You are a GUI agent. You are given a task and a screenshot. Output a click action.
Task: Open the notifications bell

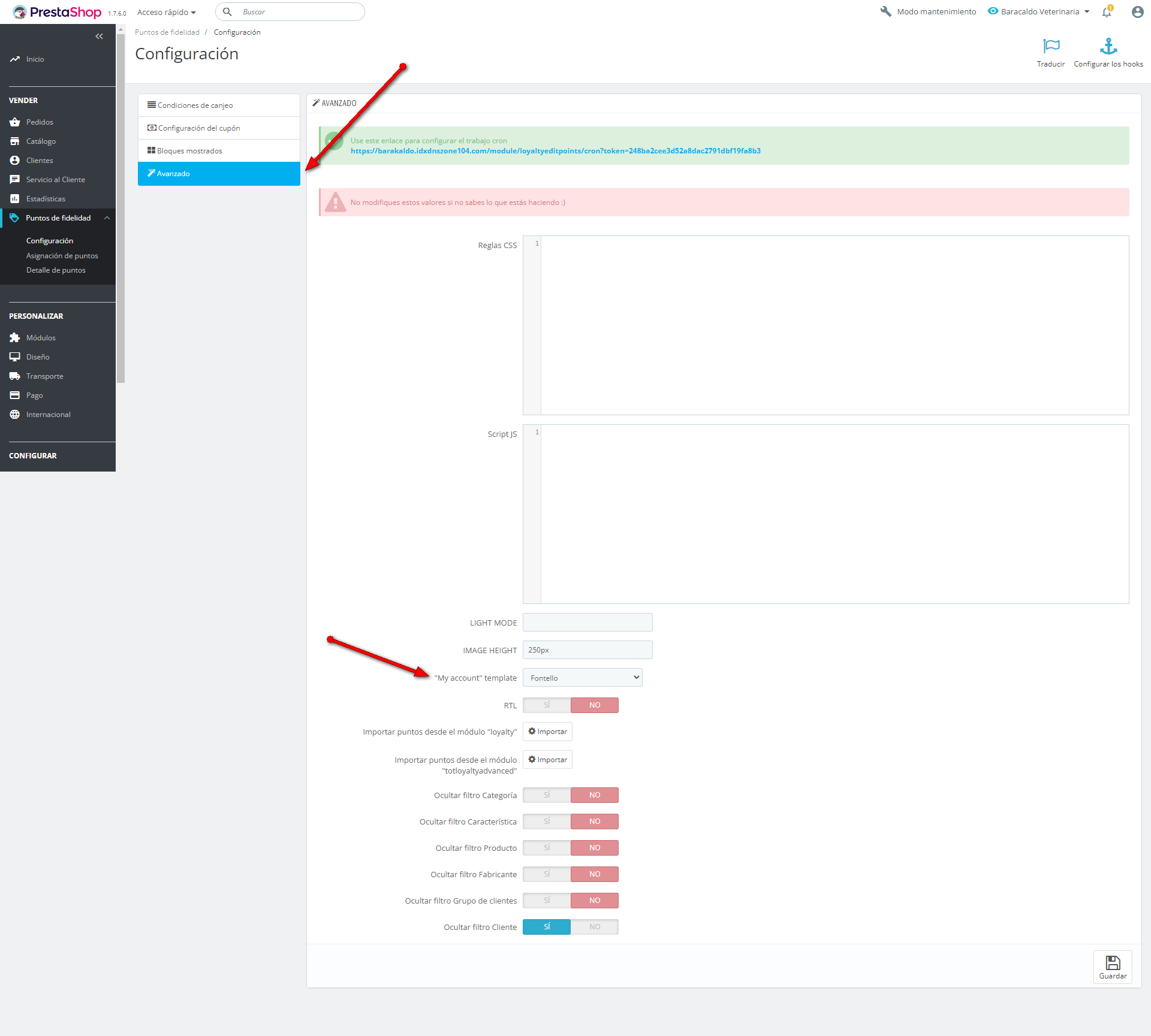[x=1107, y=12]
